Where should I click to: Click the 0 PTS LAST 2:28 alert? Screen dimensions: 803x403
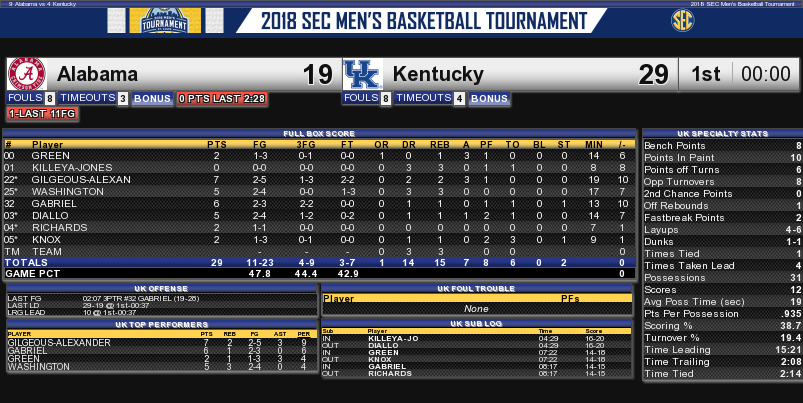click(x=222, y=99)
